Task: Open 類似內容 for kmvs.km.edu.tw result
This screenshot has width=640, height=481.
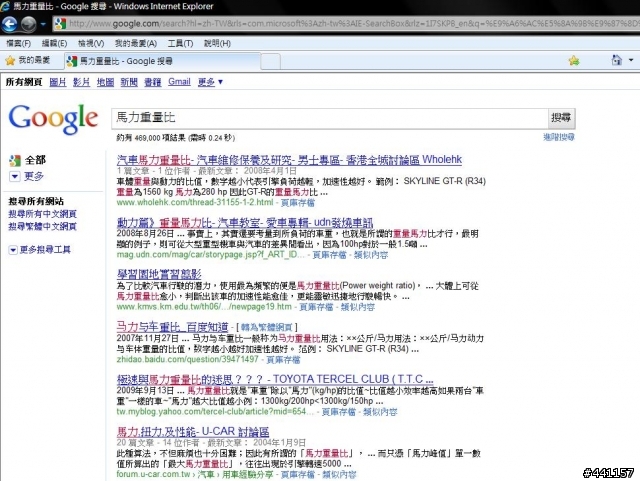Action: (x=358, y=307)
